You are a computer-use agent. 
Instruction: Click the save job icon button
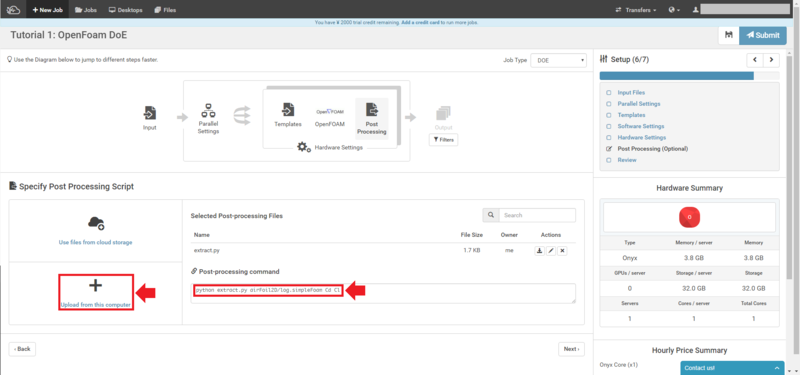729,35
